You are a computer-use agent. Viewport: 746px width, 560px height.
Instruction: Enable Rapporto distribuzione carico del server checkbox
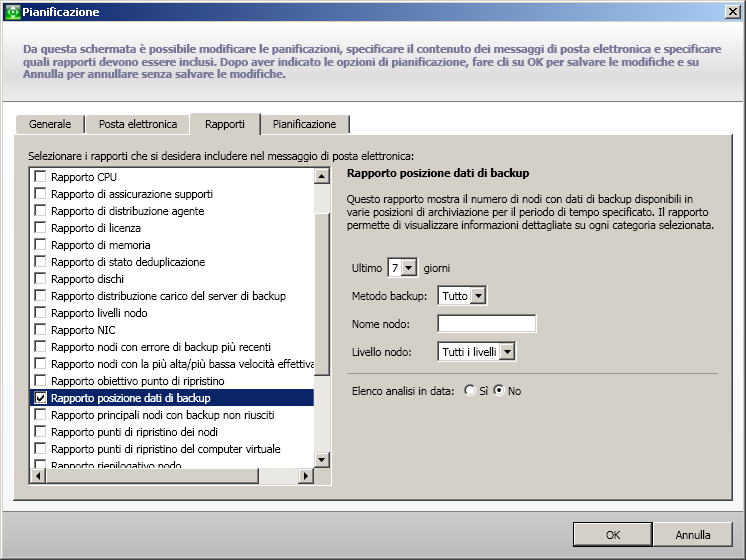click(x=40, y=295)
